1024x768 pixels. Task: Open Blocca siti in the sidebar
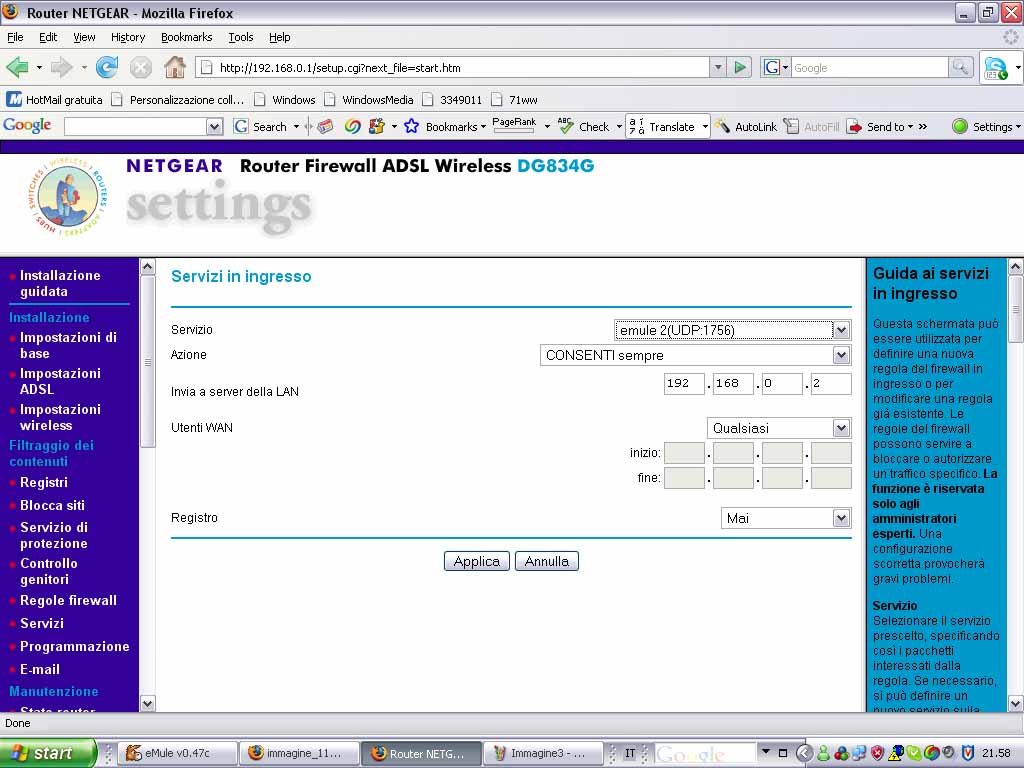point(52,505)
